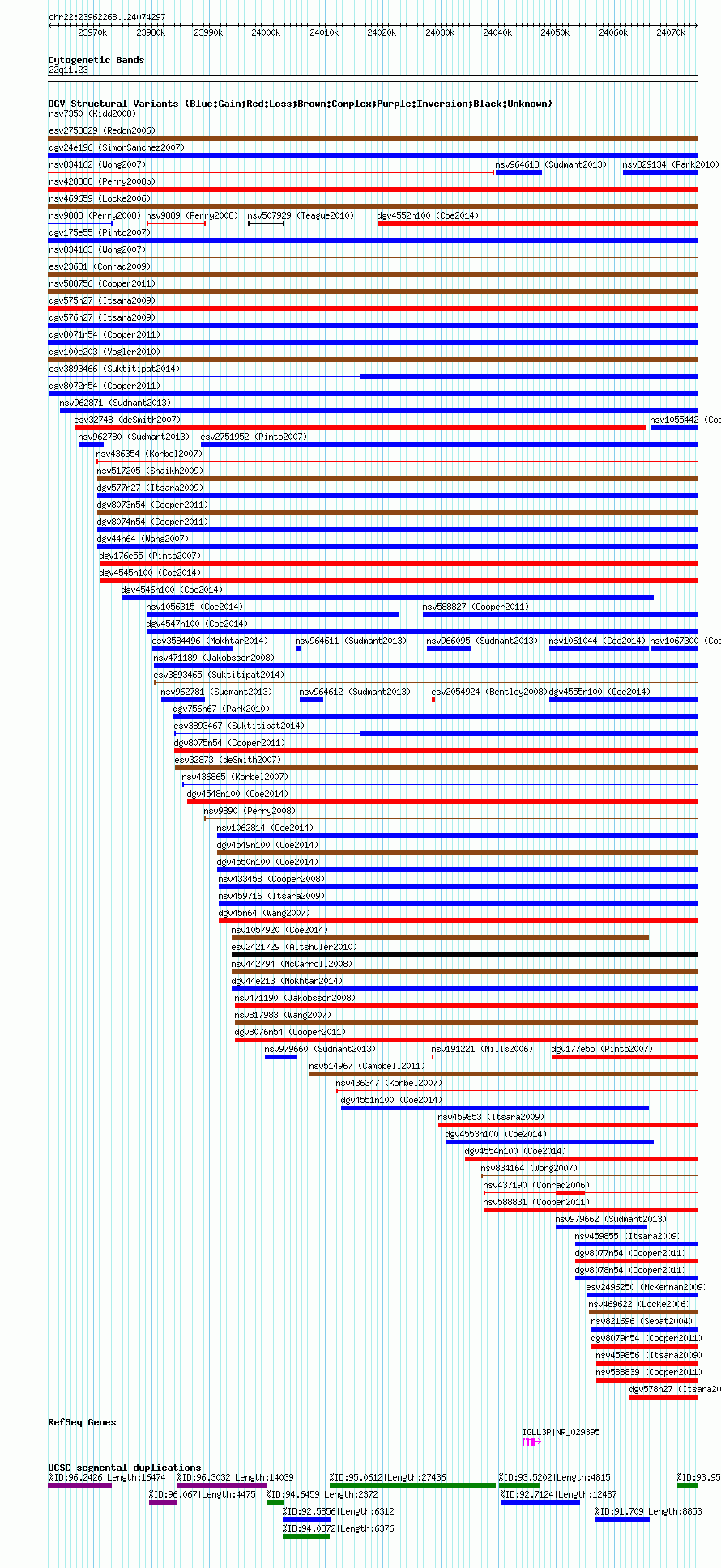Screen dimensions: 721x1568
Task: Click duplication %ID:91.709 Length:8853
Action: point(622,1519)
